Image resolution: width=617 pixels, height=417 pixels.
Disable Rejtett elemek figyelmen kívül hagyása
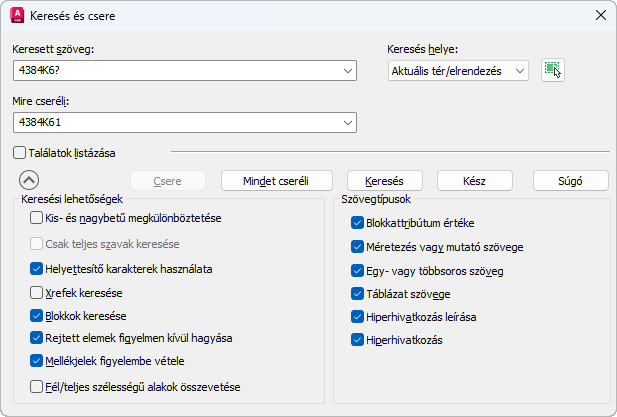[37, 338]
